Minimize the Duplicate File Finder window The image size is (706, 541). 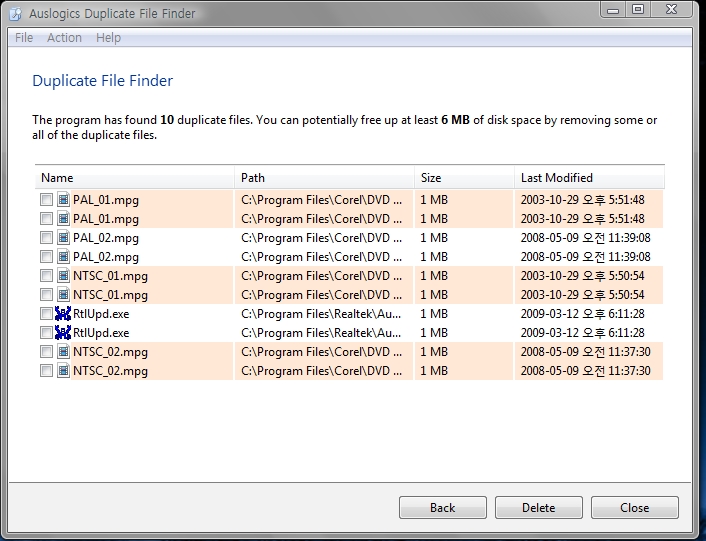[x=613, y=10]
